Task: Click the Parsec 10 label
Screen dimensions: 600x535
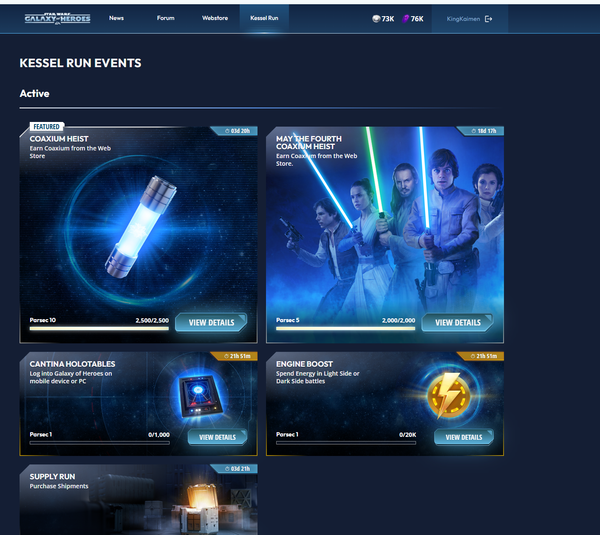Action: [x=42, y=320]
